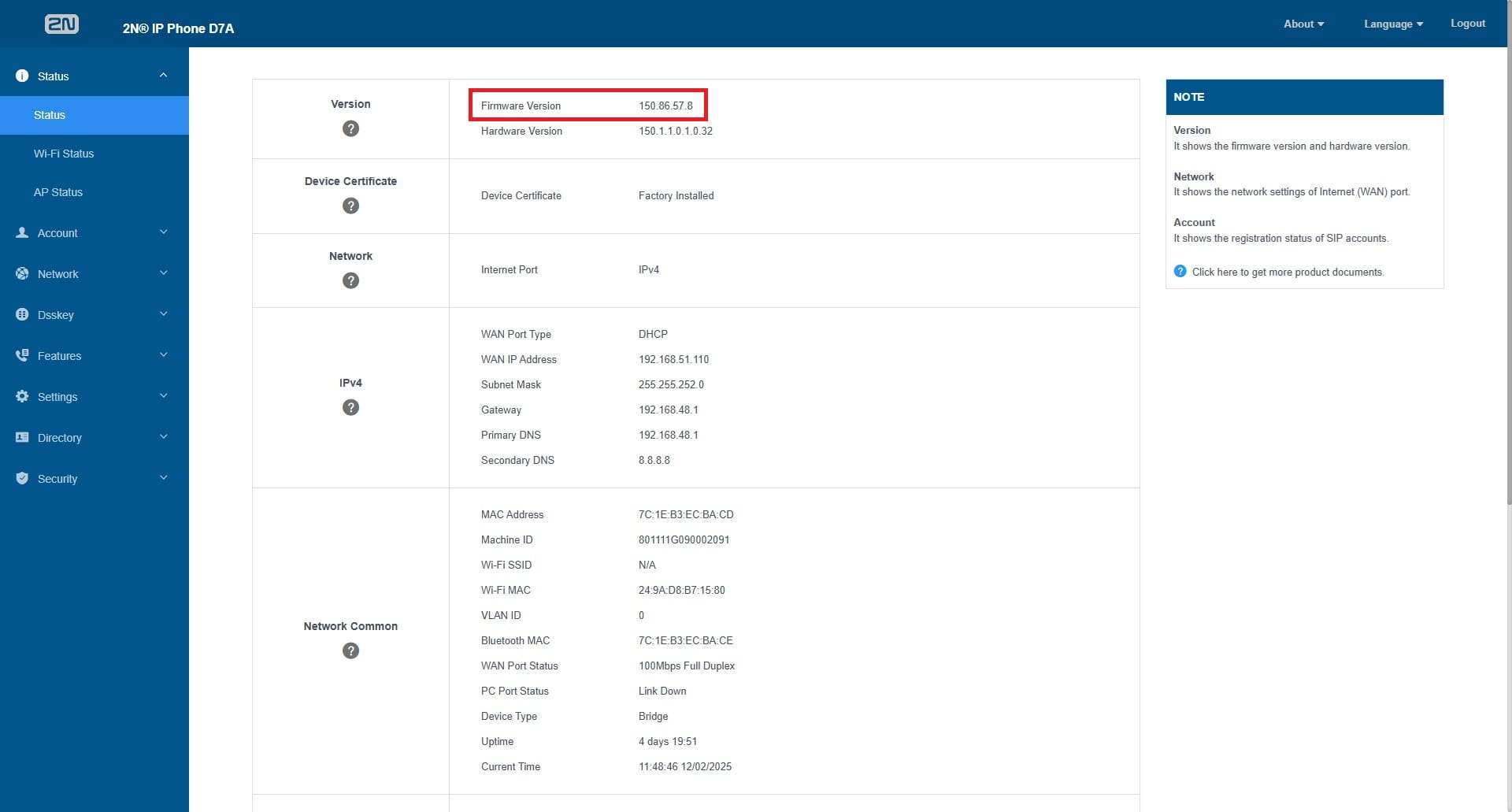Open the Security menu label
Screen dimensions: 1512x812
[x=57, y=479]
